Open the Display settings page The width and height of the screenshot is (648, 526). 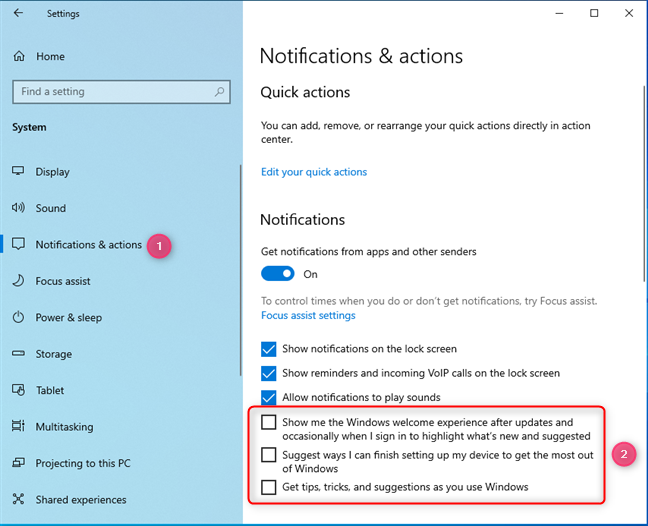pyautogui.click(x=52, y=171)
